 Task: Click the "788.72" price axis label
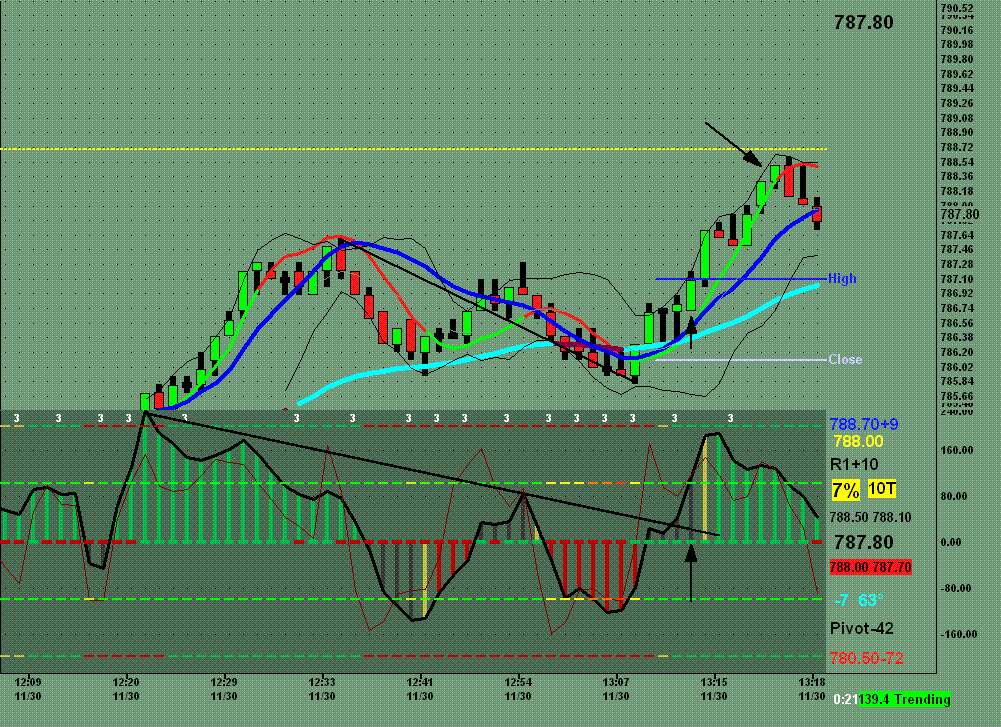pos(957,147)
